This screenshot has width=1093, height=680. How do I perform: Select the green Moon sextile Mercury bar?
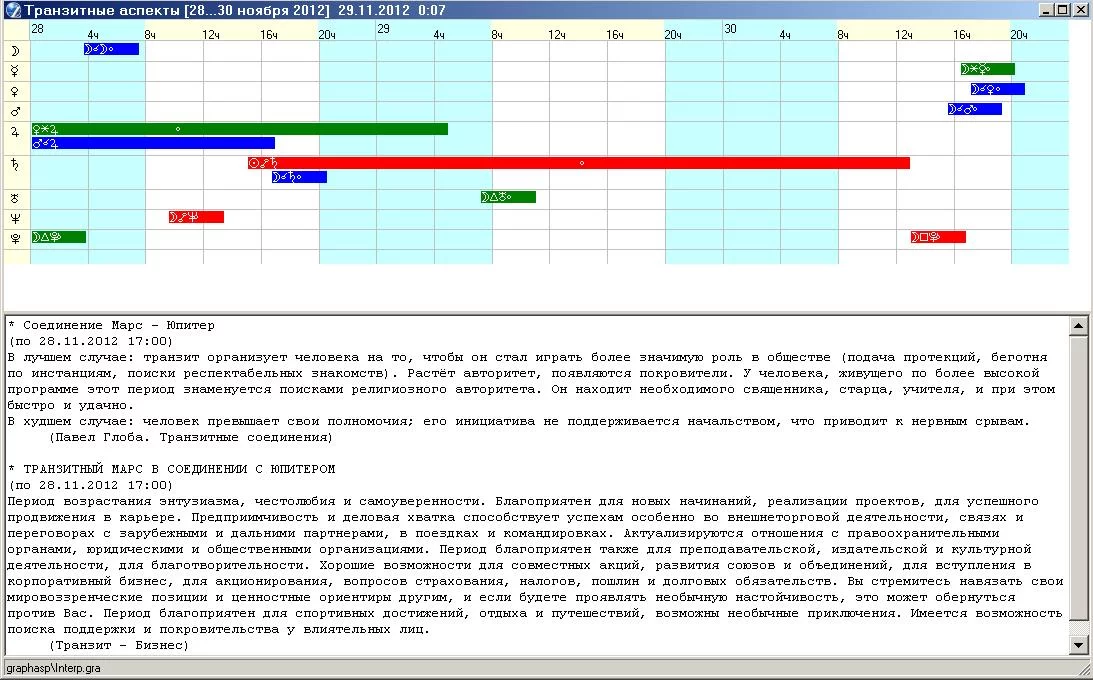pos(988,69)
